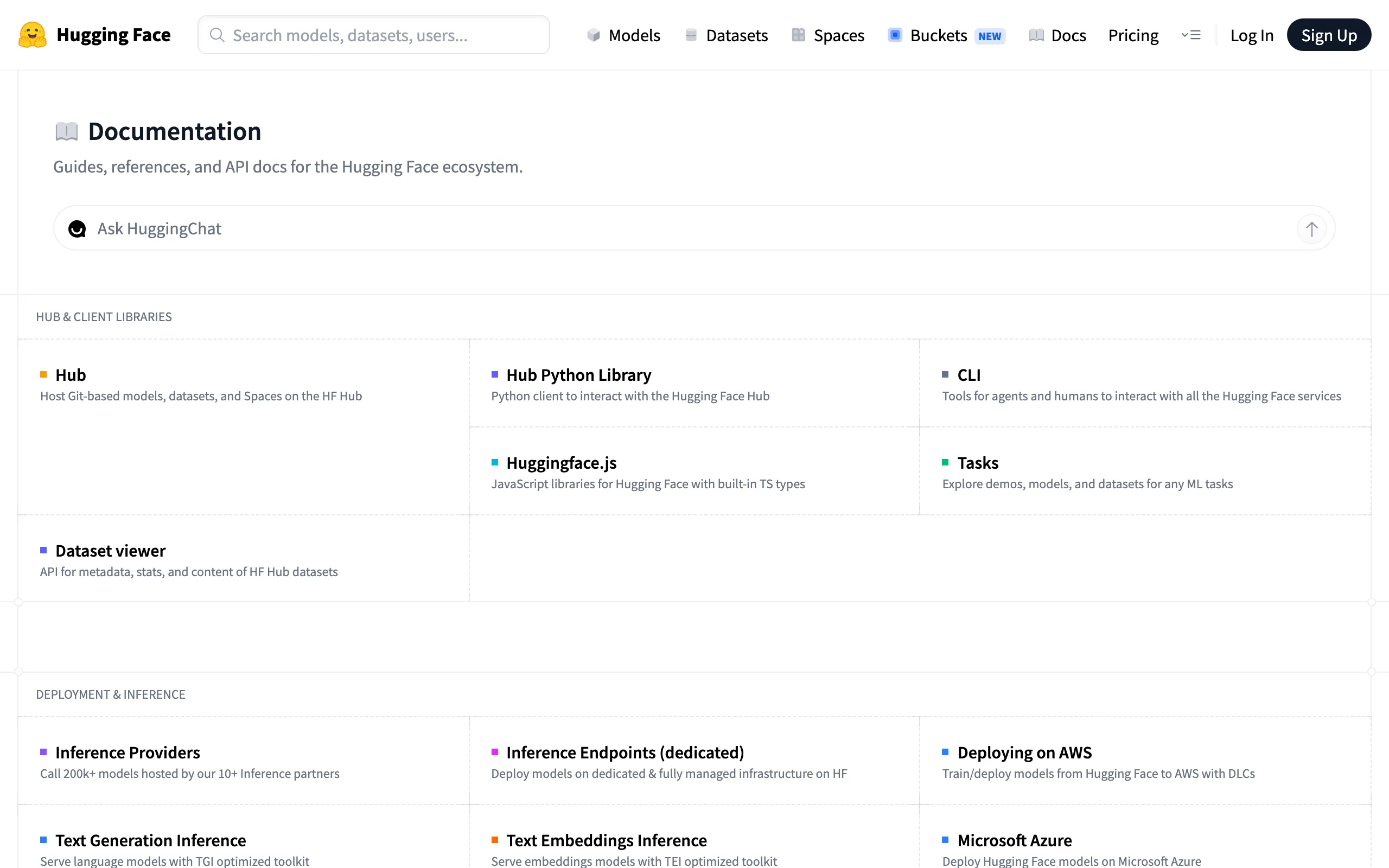1389x868 pixels.
Task: Open the Docs nav item
Action: pos(1057,35)
